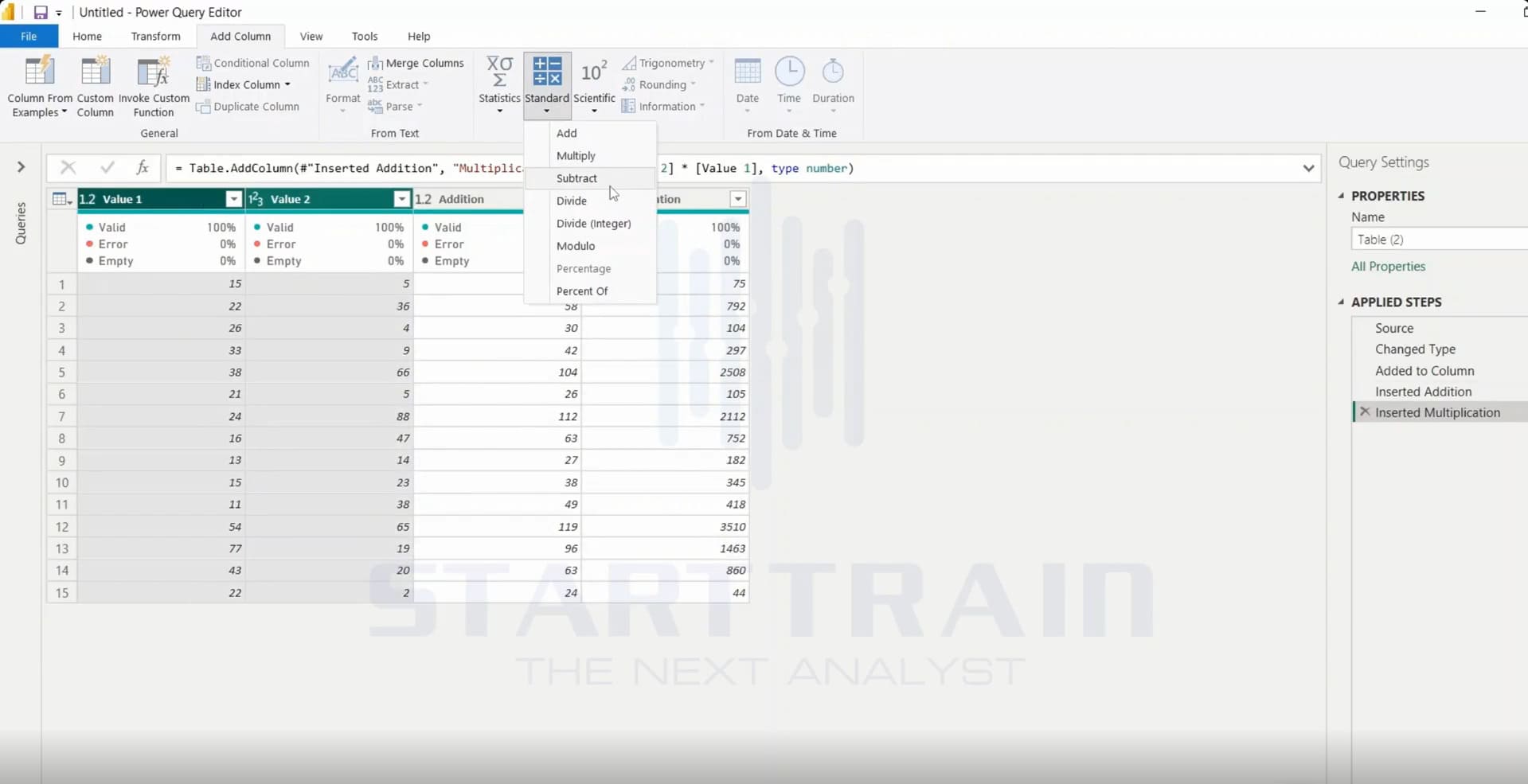Select the Source applied step
Screen dimensions: 1528x784
1394,328
